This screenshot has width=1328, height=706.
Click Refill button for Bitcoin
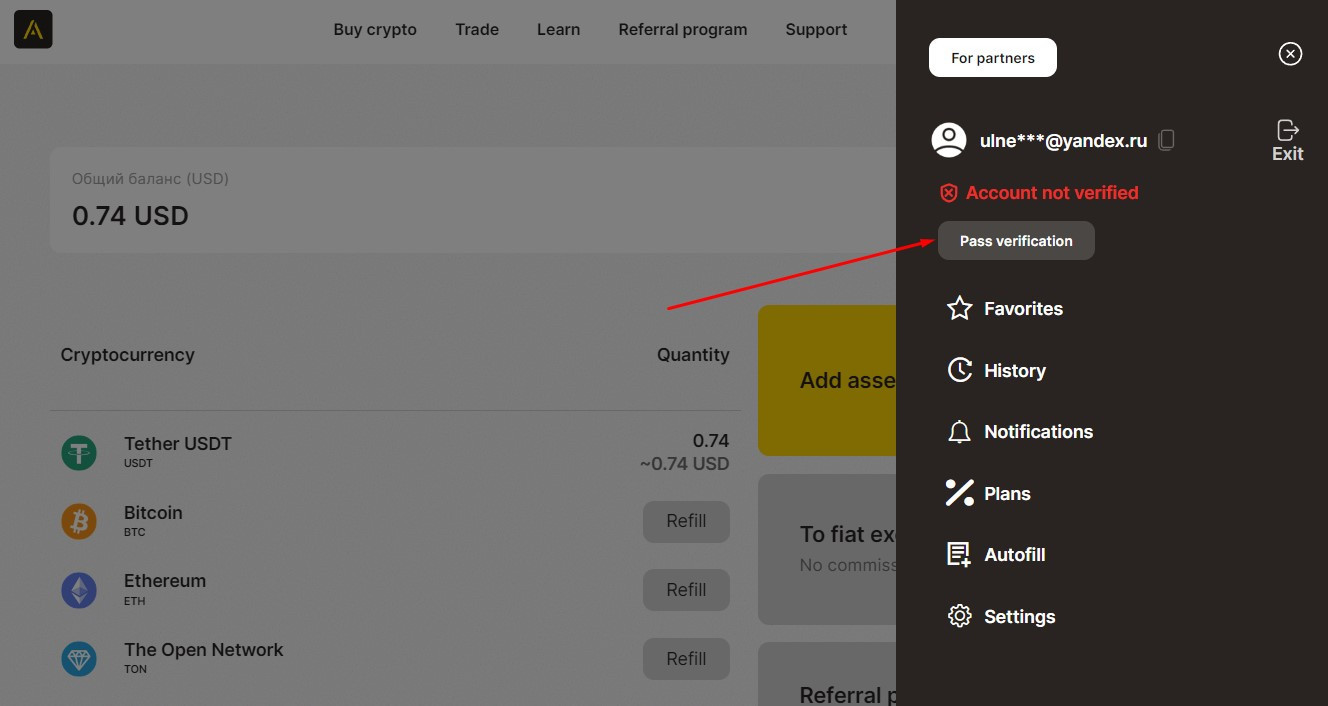(x=686, y=522)
